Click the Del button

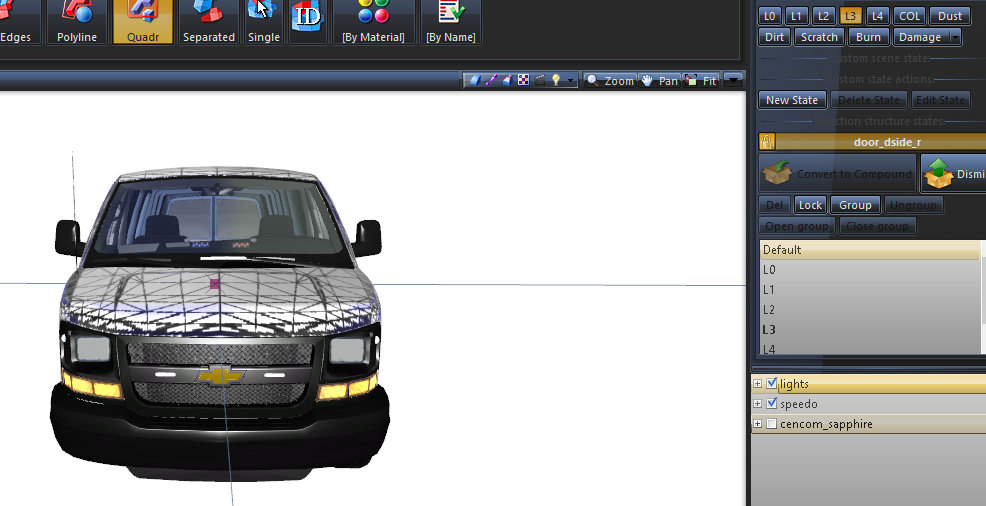[775, 205]
